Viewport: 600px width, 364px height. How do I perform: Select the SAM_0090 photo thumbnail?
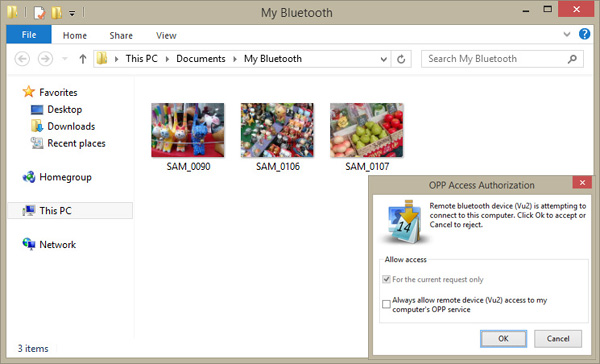[x=188, y=130]
